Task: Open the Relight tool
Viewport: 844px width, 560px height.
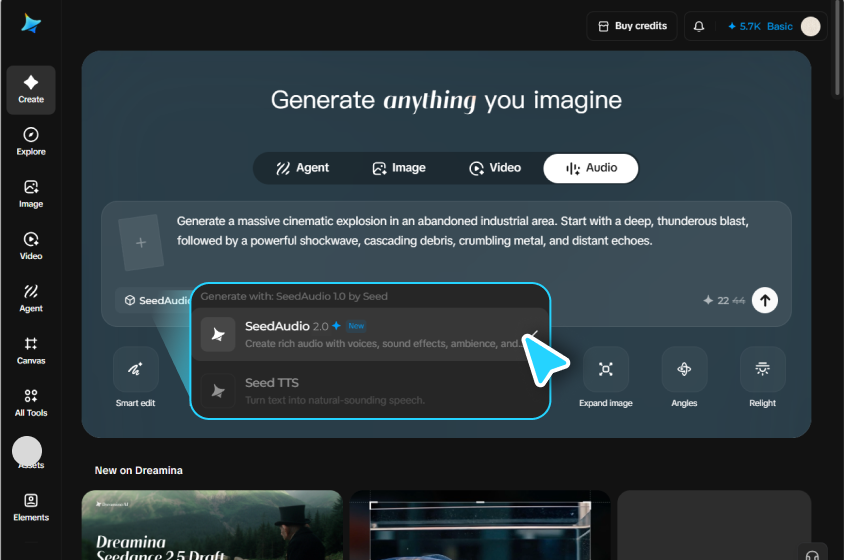Action: 762,377
